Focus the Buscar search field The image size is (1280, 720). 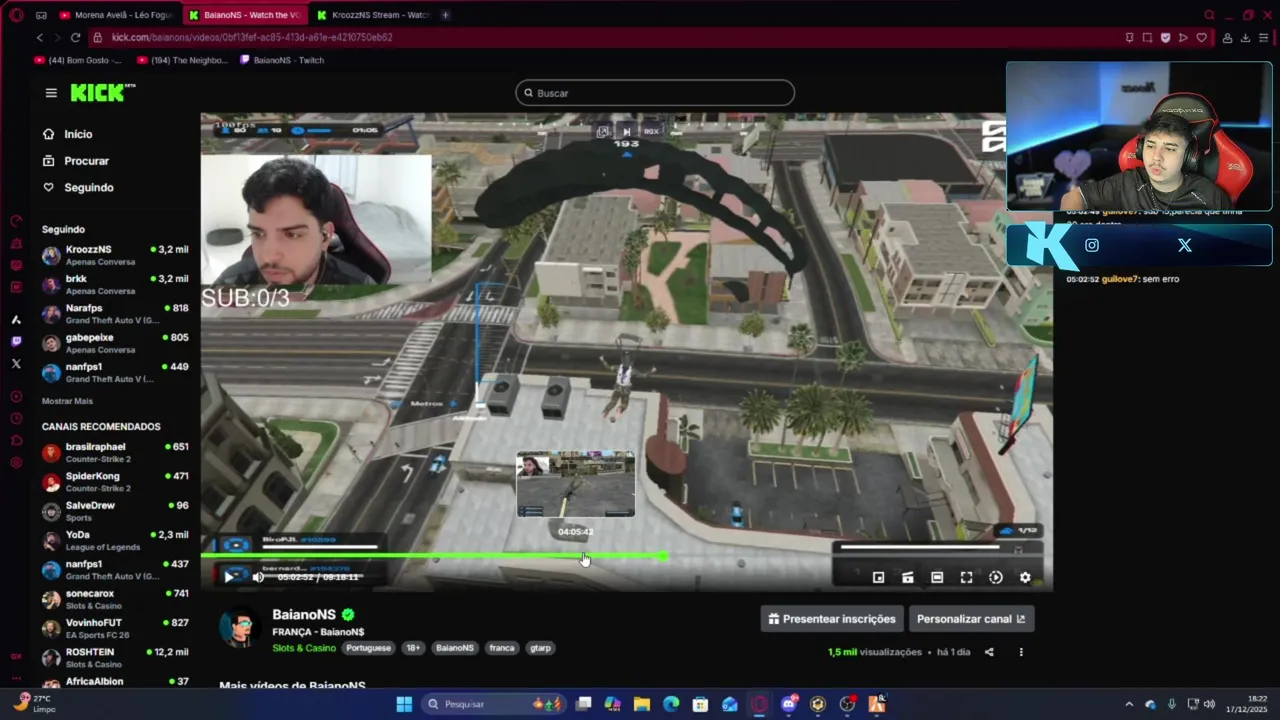click(x=655, y=93)
